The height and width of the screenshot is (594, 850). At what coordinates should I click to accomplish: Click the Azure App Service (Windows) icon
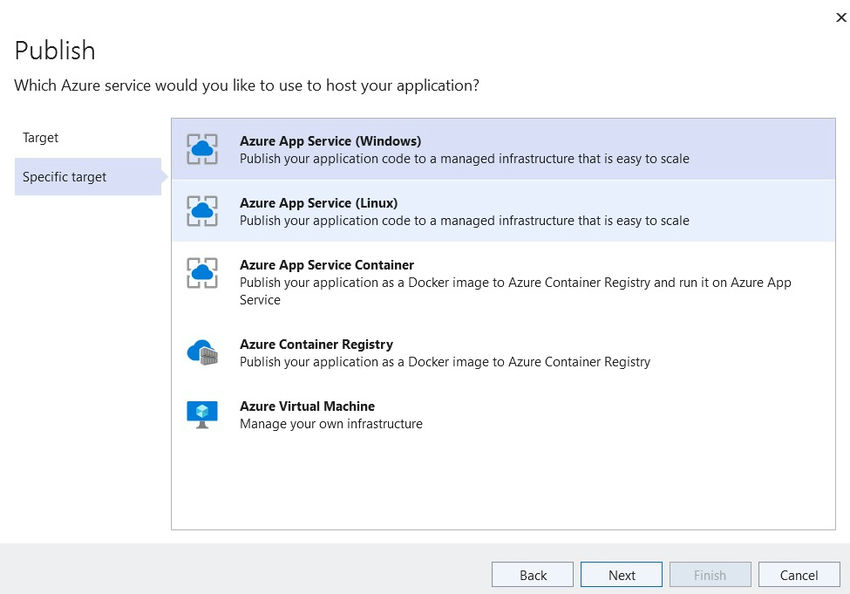click(203, 148)
